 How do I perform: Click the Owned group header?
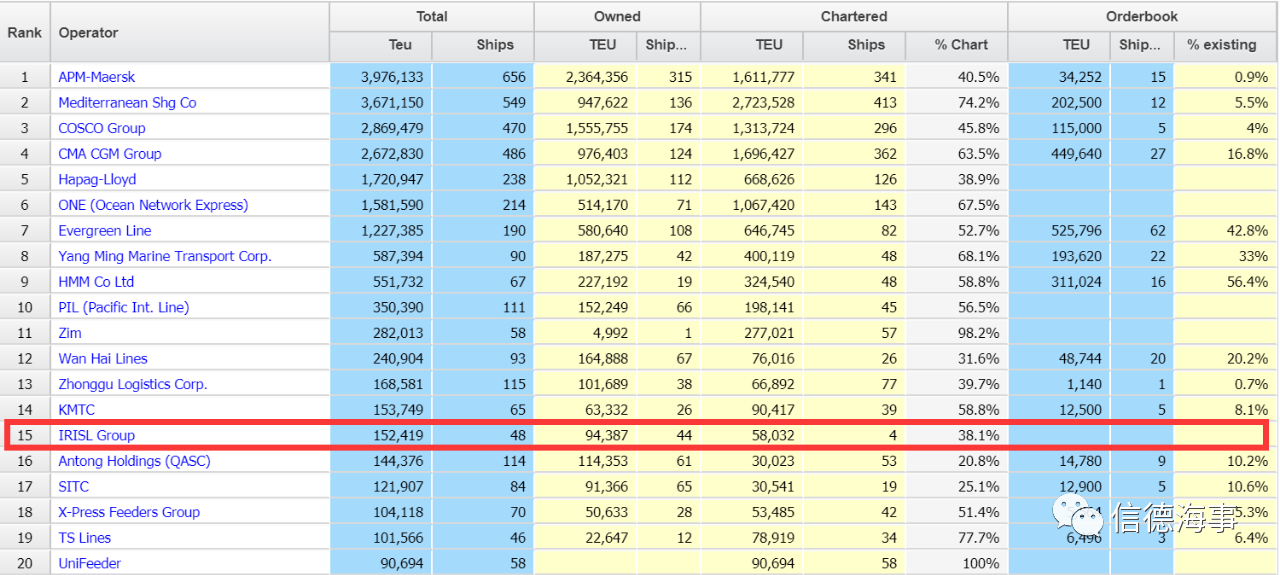(618, 17)
